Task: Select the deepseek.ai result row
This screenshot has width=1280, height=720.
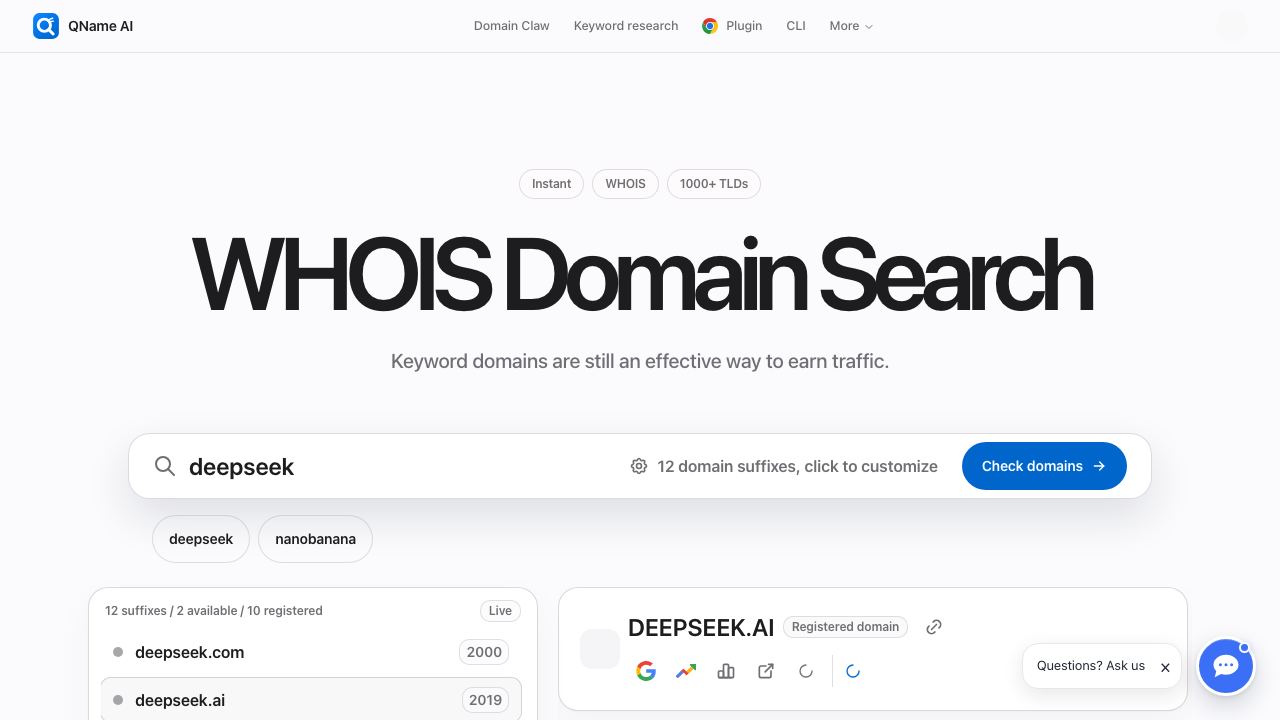Action: (x=311, y=699)
